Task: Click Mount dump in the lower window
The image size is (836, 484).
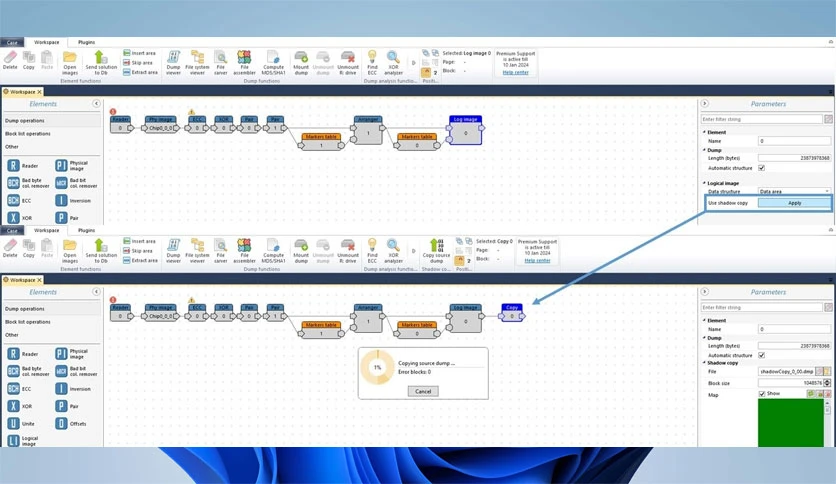Action: click(x=301, y=251)
